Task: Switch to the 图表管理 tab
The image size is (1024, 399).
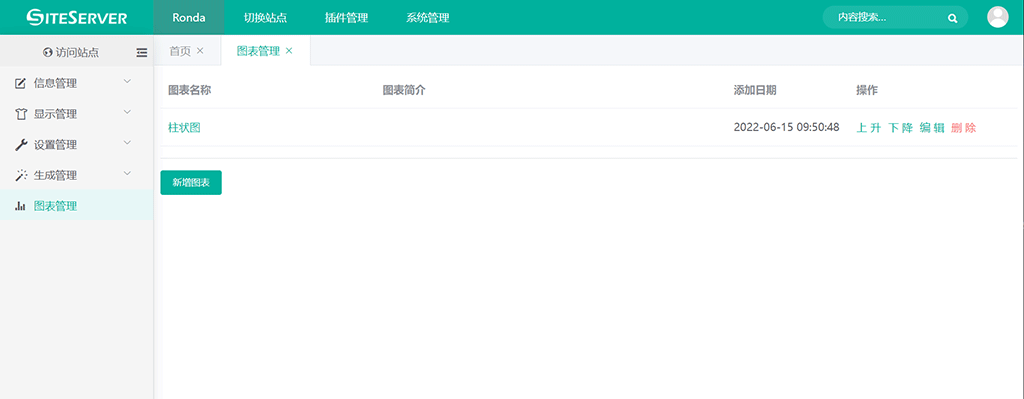Action: [x=258, y=51]
